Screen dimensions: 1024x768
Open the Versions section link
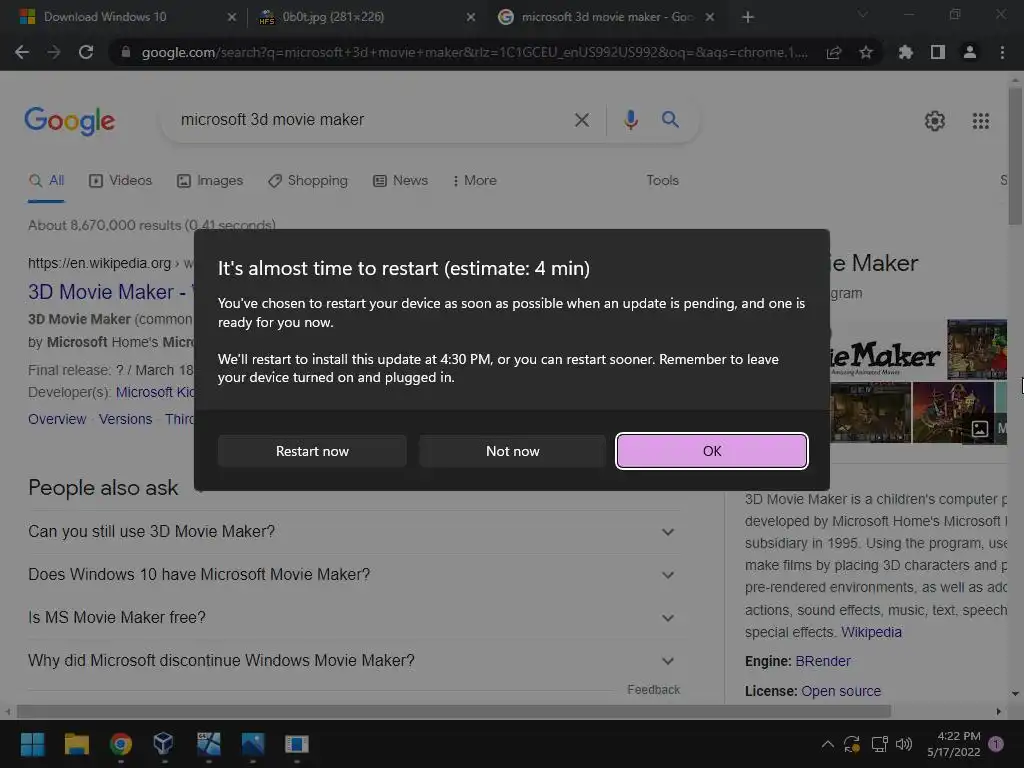point(125,419)
